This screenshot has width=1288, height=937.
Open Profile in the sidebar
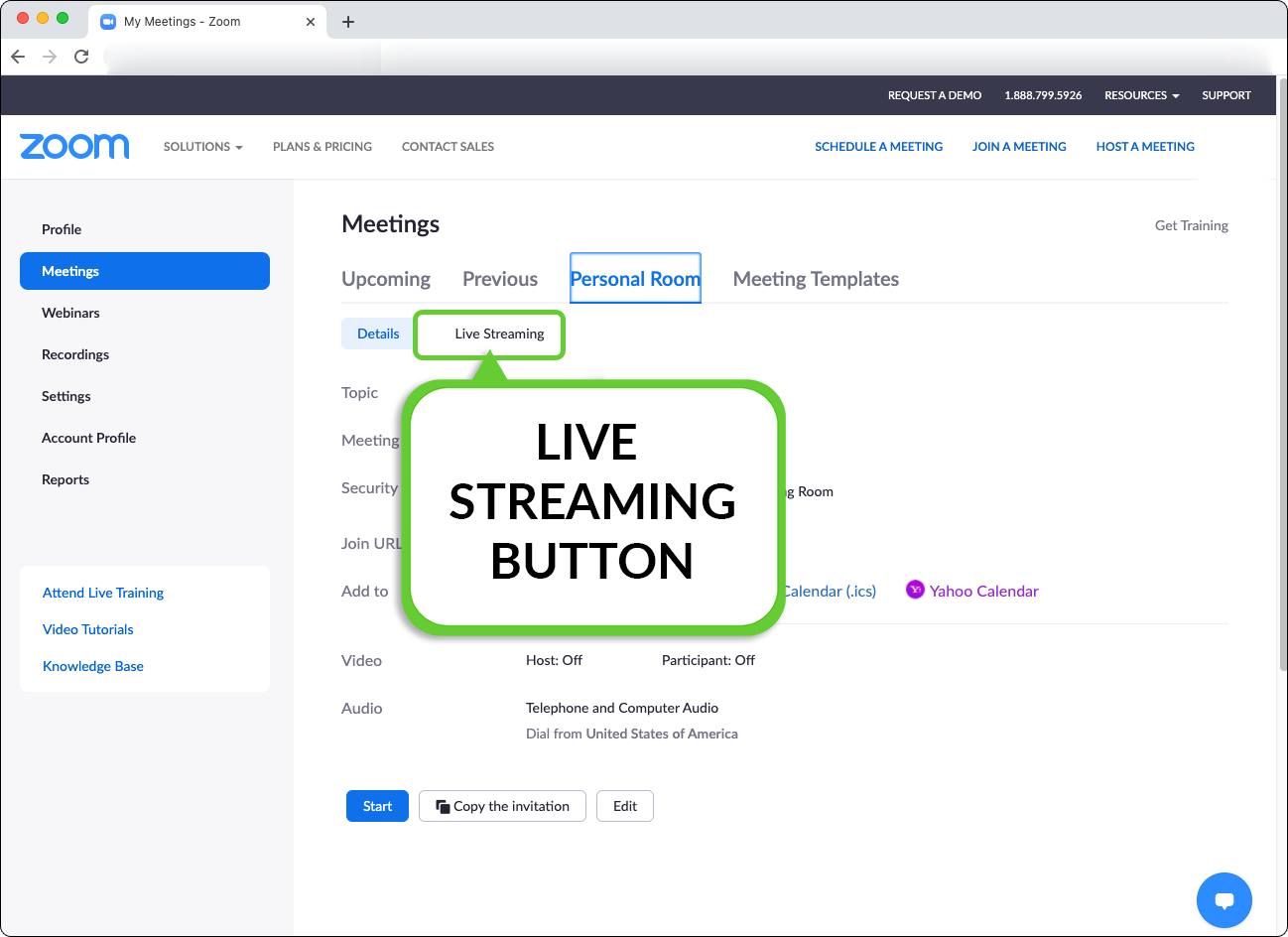tap(62, 229)
